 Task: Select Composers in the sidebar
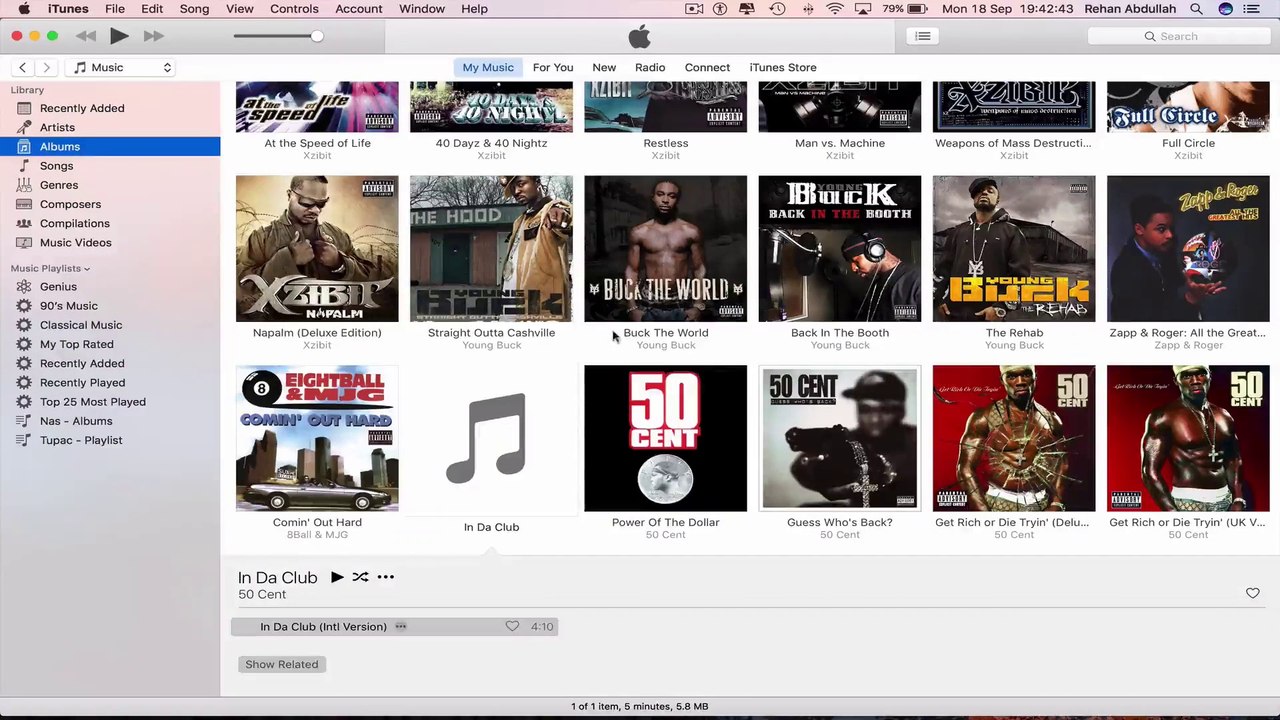point(110,204)
